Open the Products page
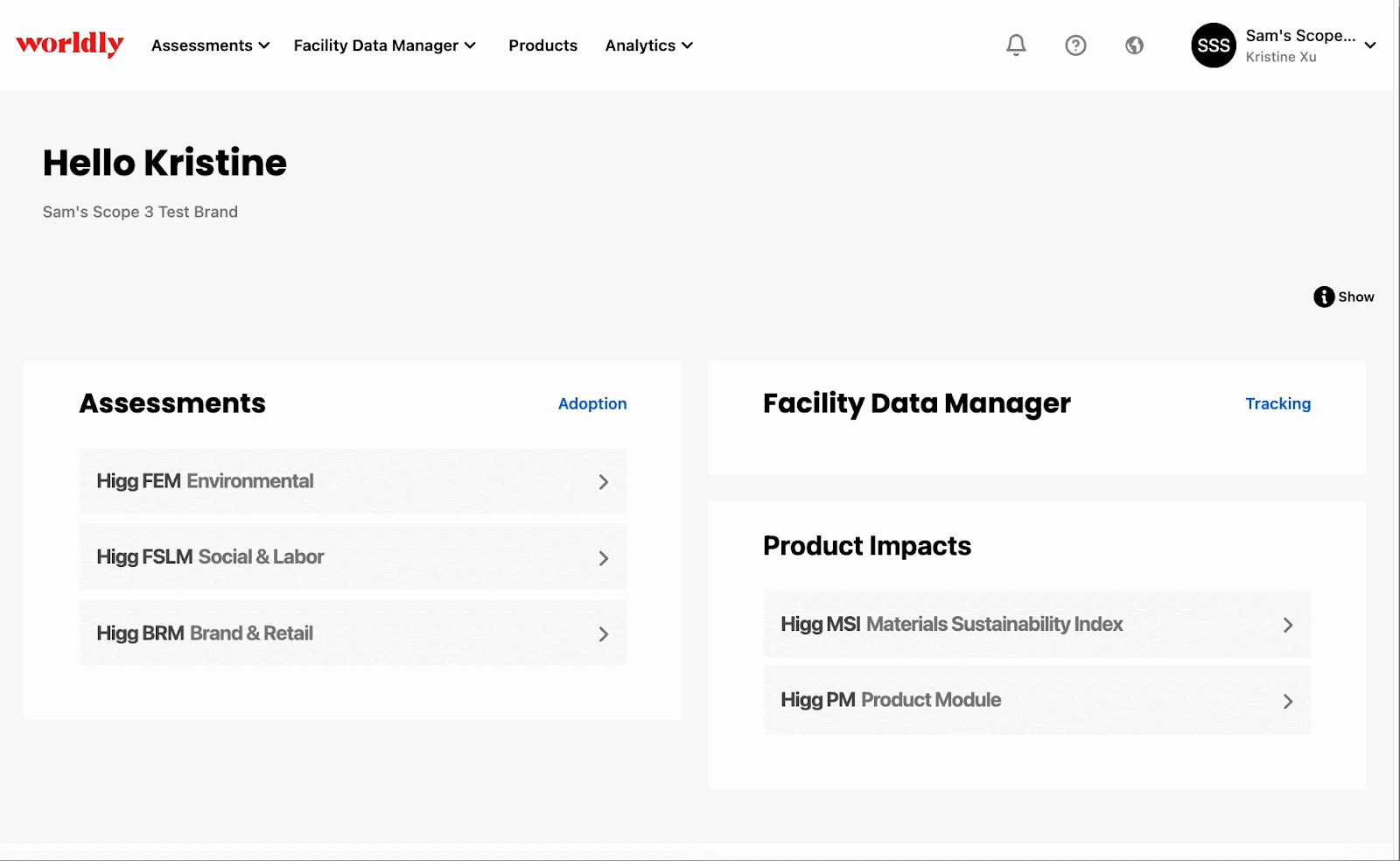Image resolution: width=1400 pixels, height=861 pixels. coord(542,45)
